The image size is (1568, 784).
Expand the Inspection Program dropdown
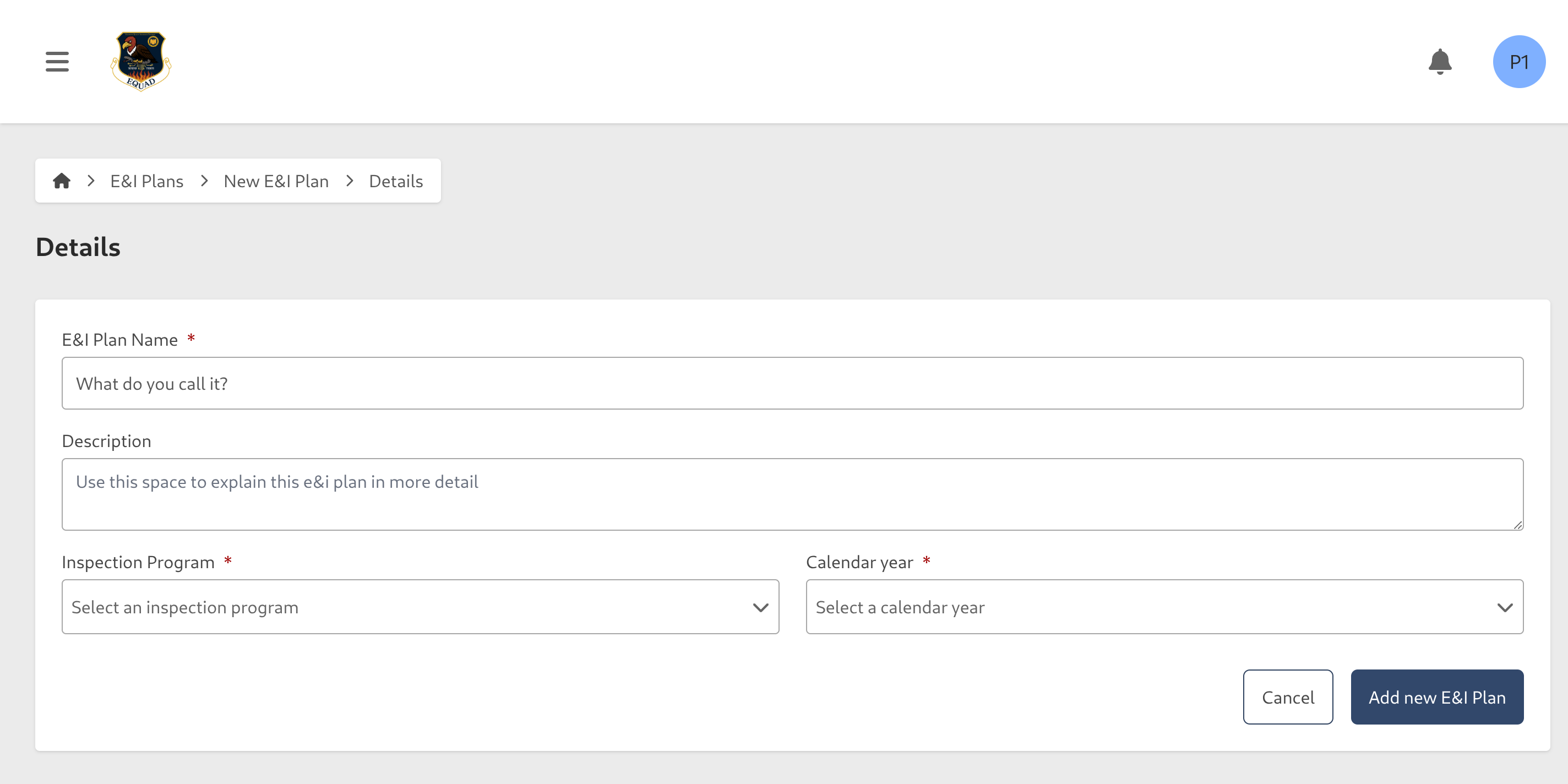click(420, 607)
